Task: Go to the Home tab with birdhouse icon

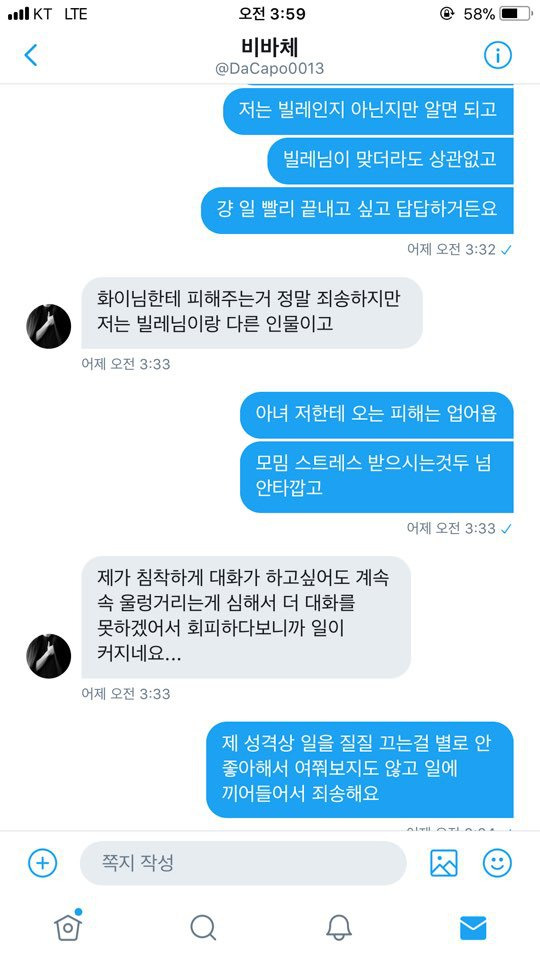Action: tap(68, 927)
